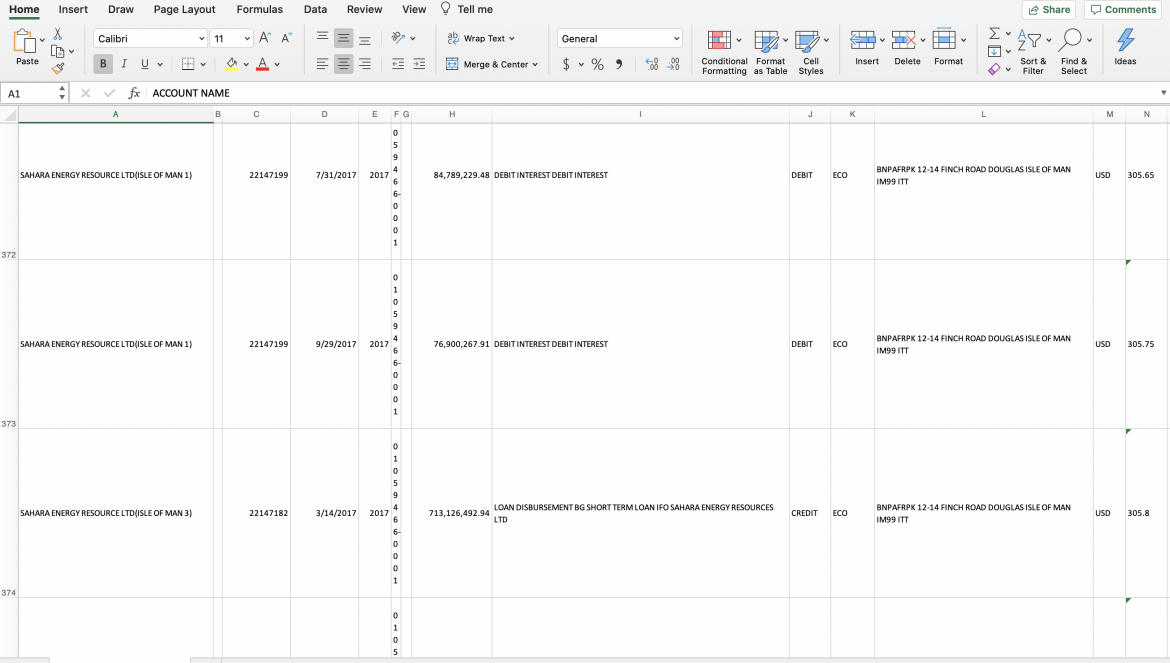1170x663 pixels.
Task: Click Insert cells icon
Action: click(863, 40)
